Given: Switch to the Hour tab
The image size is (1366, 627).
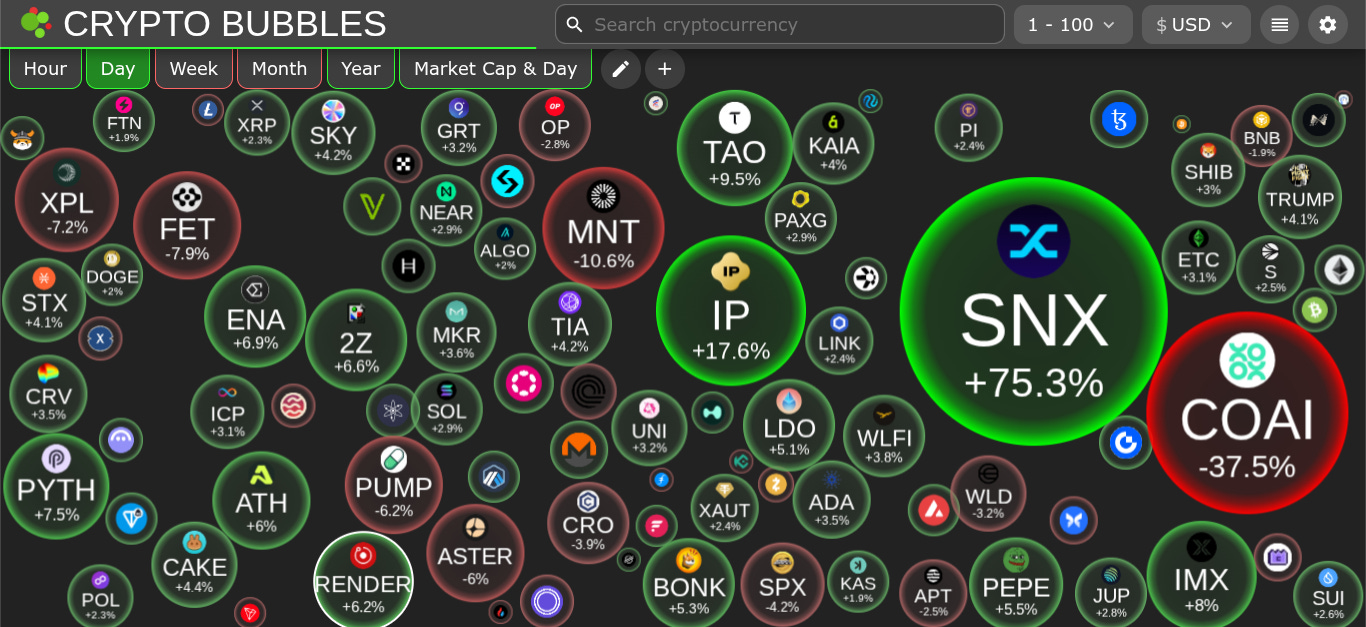Looking at the screenshot, I should point(45,69).
